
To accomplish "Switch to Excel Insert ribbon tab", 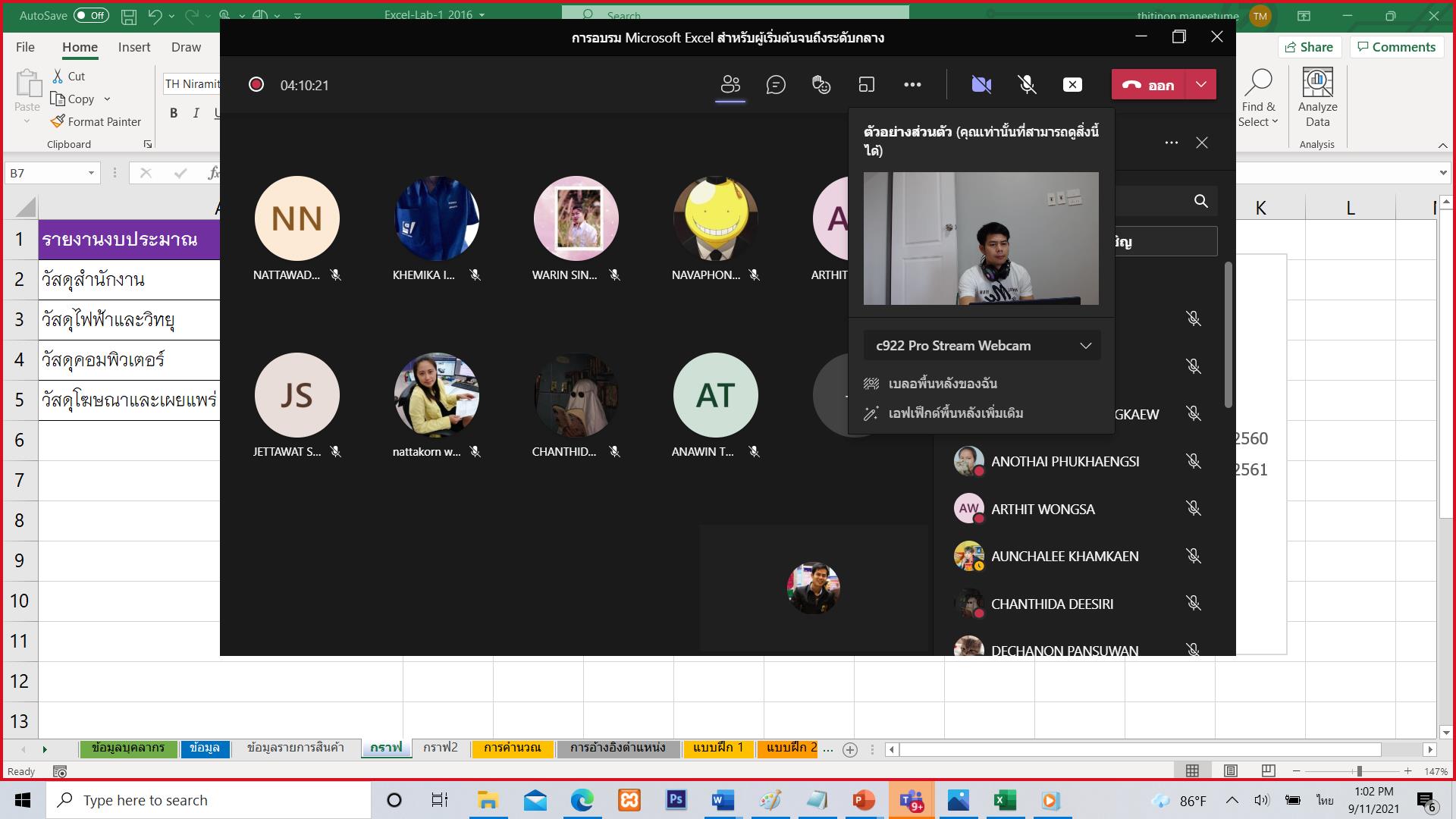I will 134,47.
